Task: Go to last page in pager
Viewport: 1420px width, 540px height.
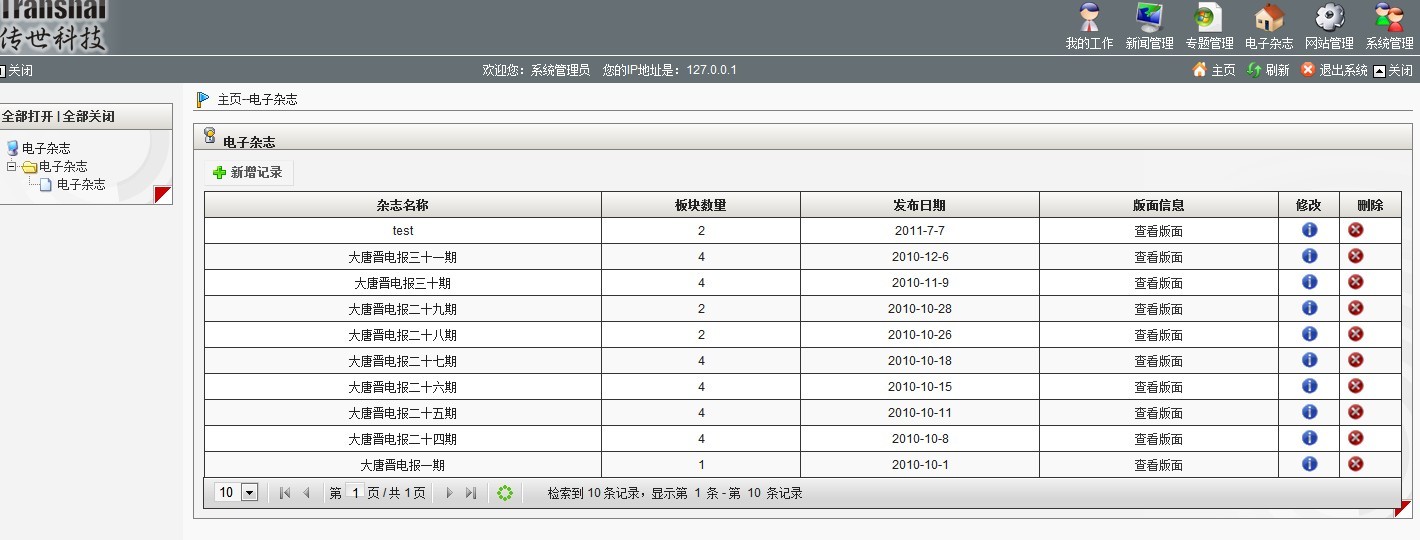Action: (x=470, y=493)
